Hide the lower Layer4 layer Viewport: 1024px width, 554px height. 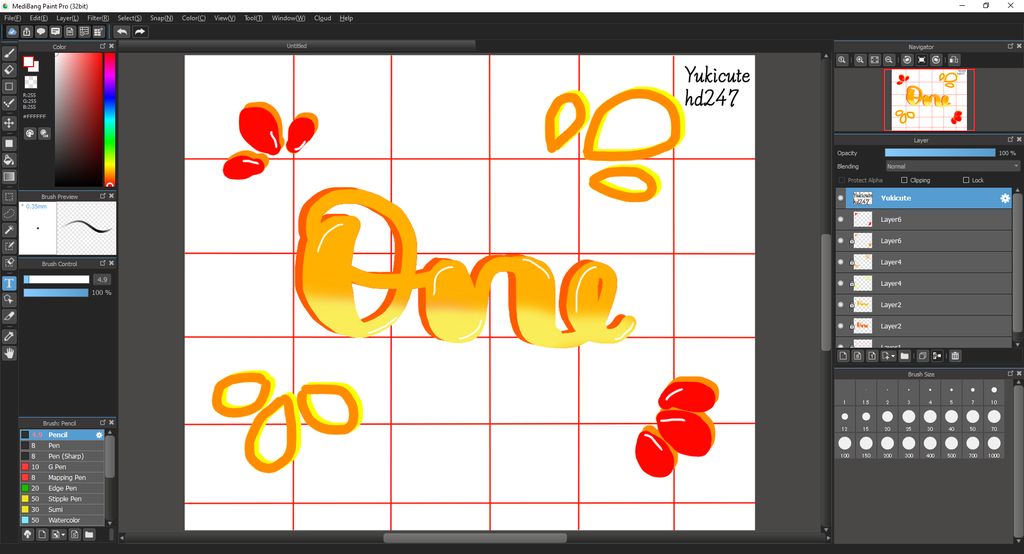pyautogui.click(x=840, y=284)
